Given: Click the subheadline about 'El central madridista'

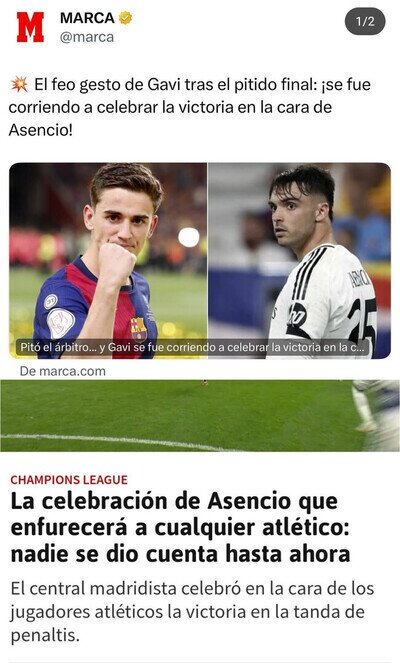Looking at the screenshot, I should point(192,611).
